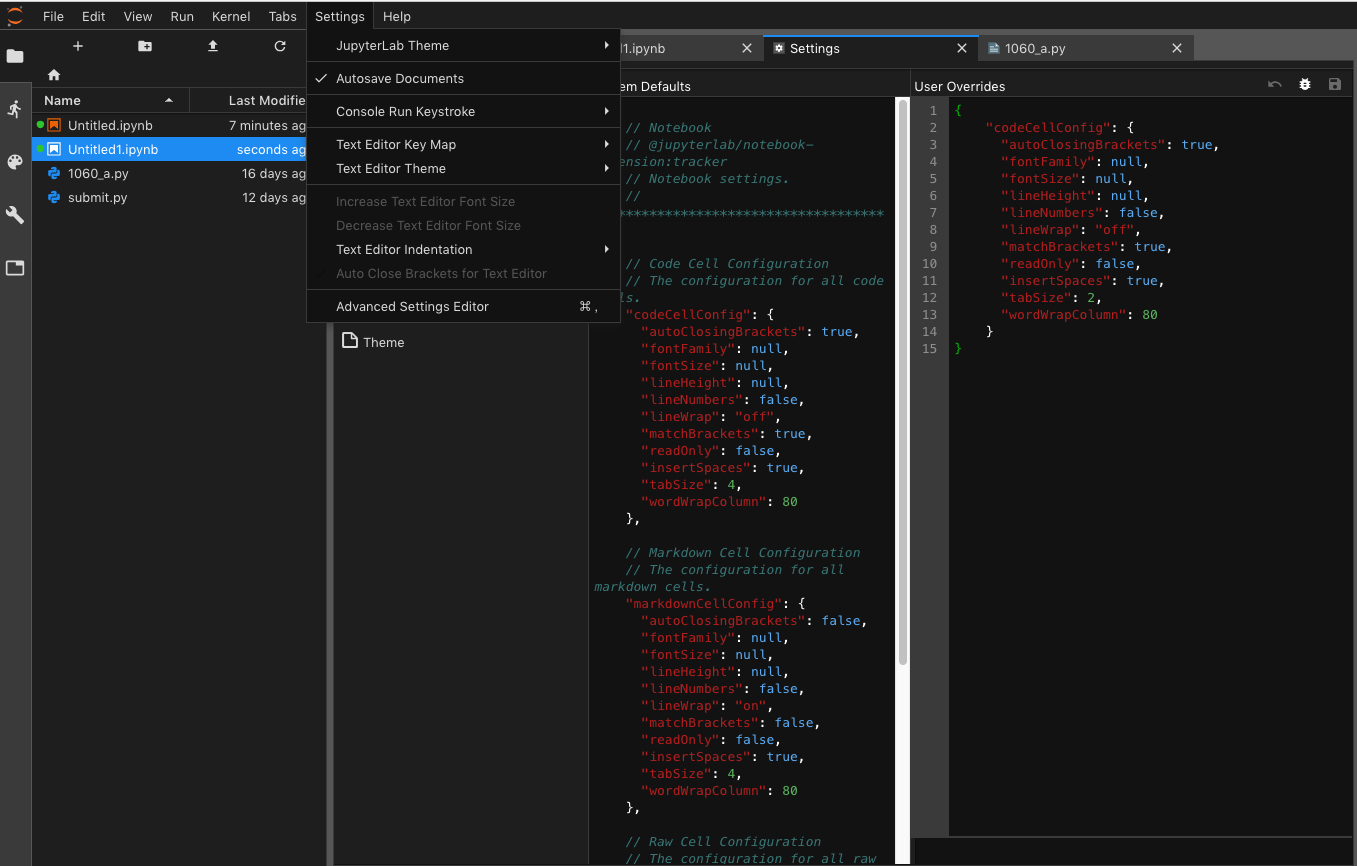The width and height of the screenshot is (1357, 866).
Task: Sort files by the Name column header
Action: [110, 100]
